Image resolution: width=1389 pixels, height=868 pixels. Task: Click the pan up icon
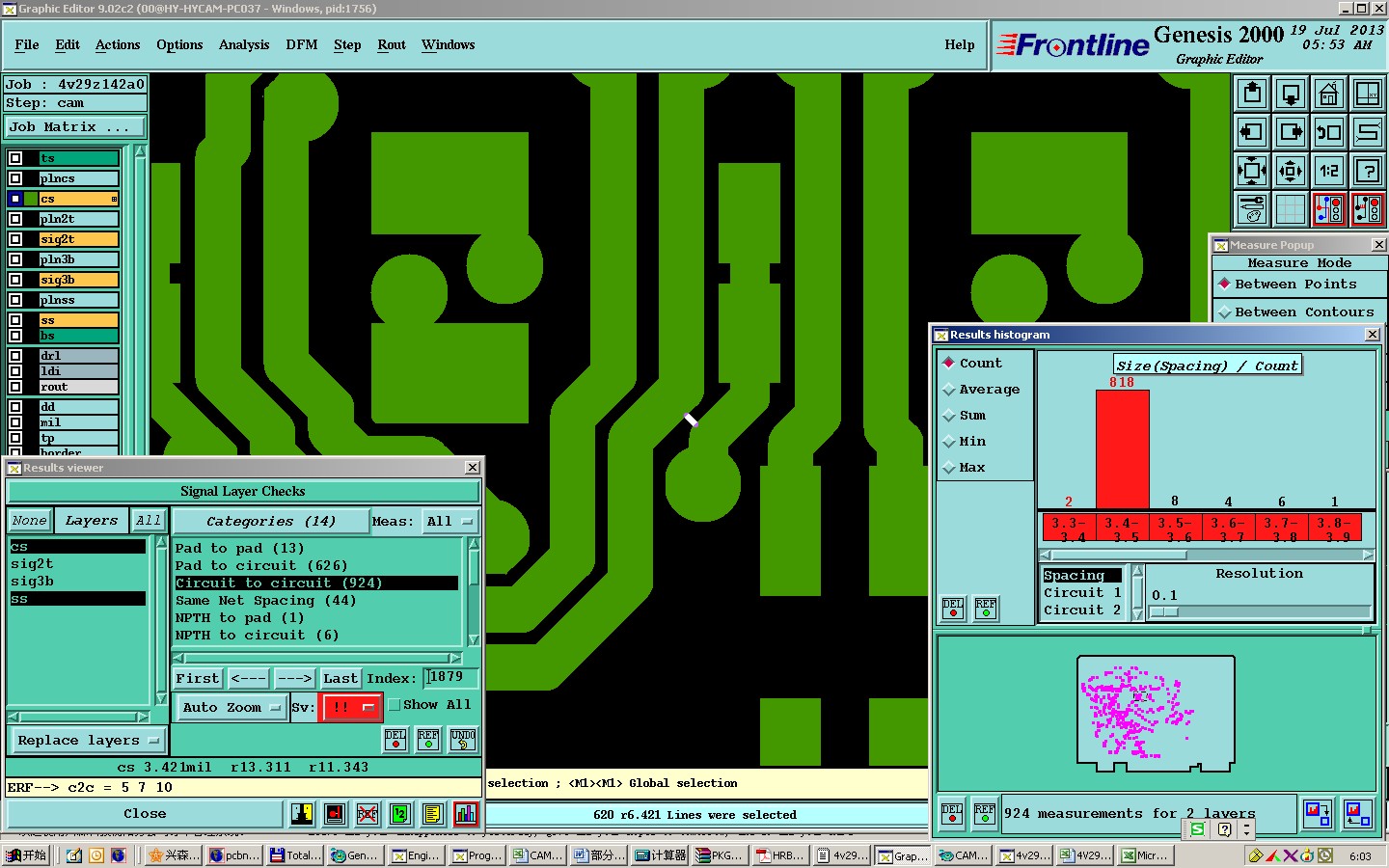pos(1252,94)
